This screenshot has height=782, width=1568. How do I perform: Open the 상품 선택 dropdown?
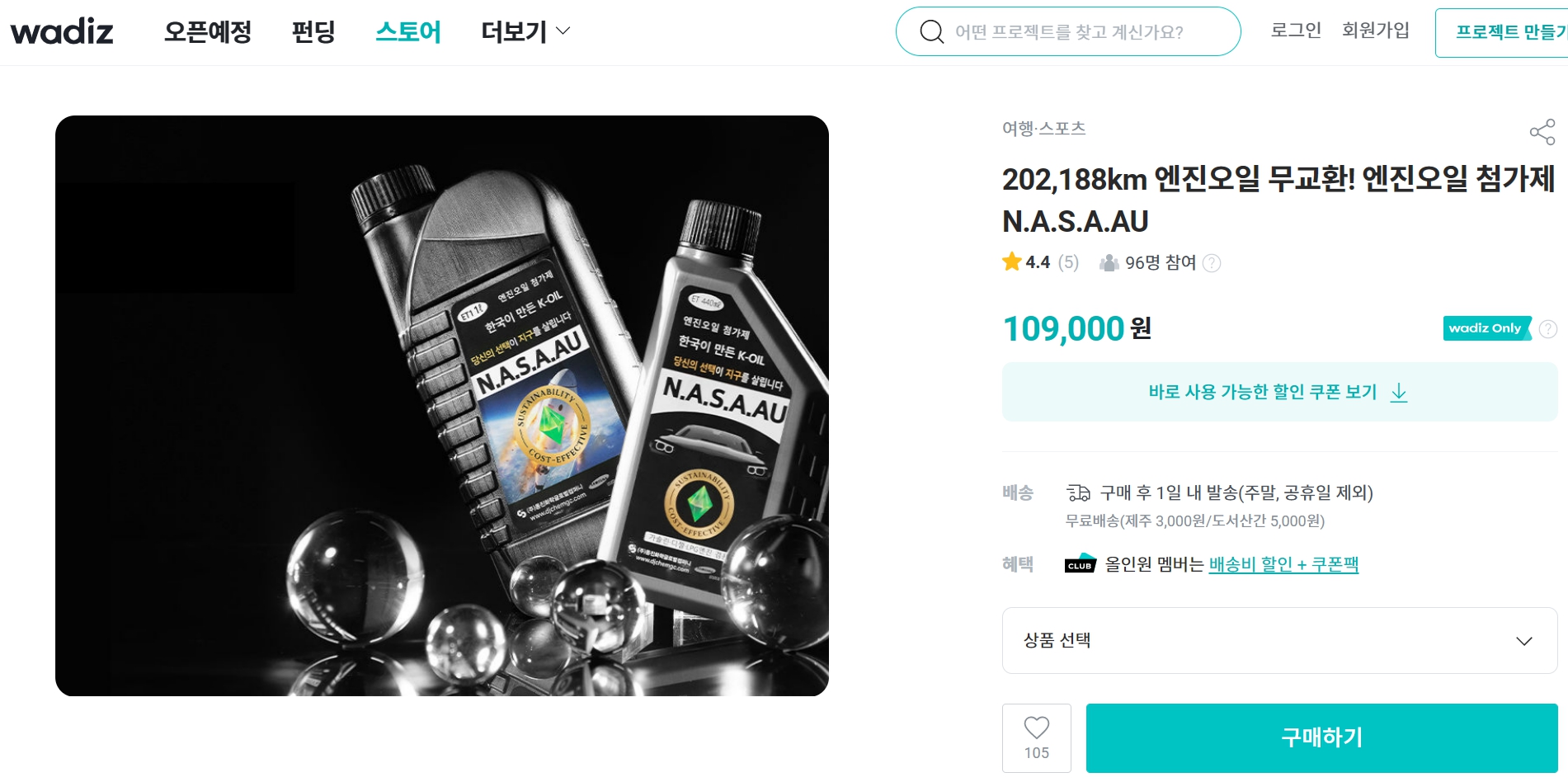point(1279,641)
